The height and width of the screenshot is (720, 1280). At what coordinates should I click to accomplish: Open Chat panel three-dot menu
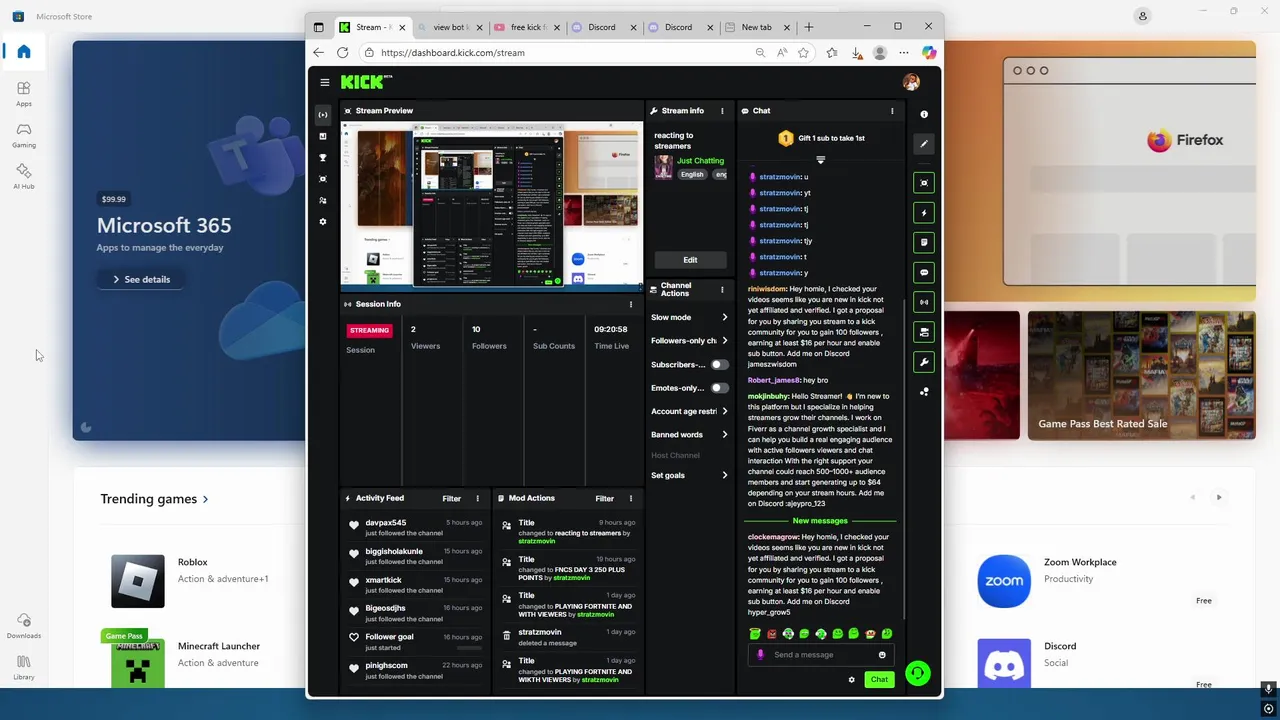pos(892,111)
